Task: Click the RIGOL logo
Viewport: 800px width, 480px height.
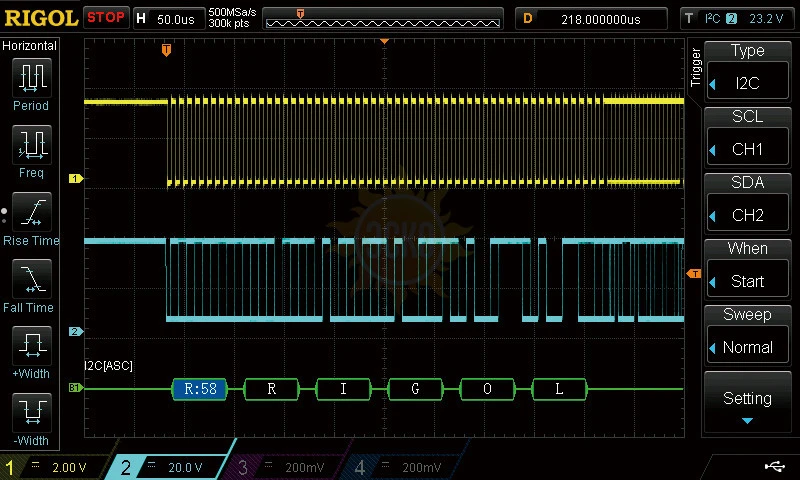Action: pyautogui.click(x=41, y=18)
